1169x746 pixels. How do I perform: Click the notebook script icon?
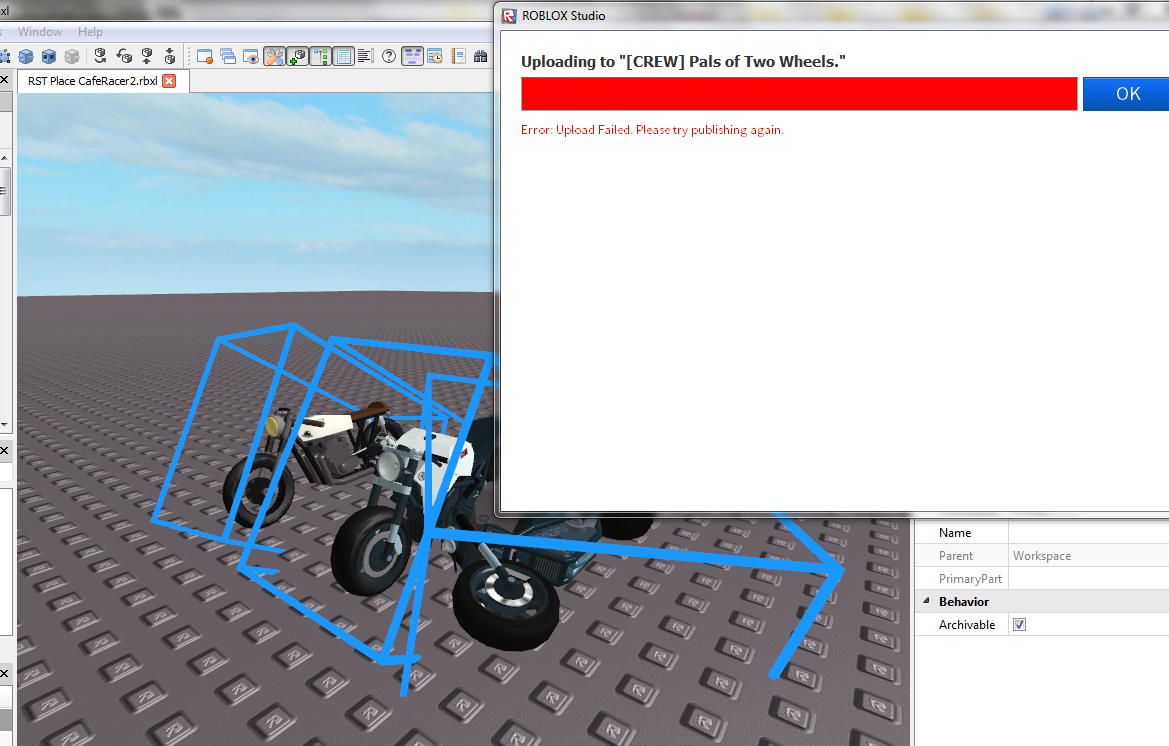click(x=459, y=57)
